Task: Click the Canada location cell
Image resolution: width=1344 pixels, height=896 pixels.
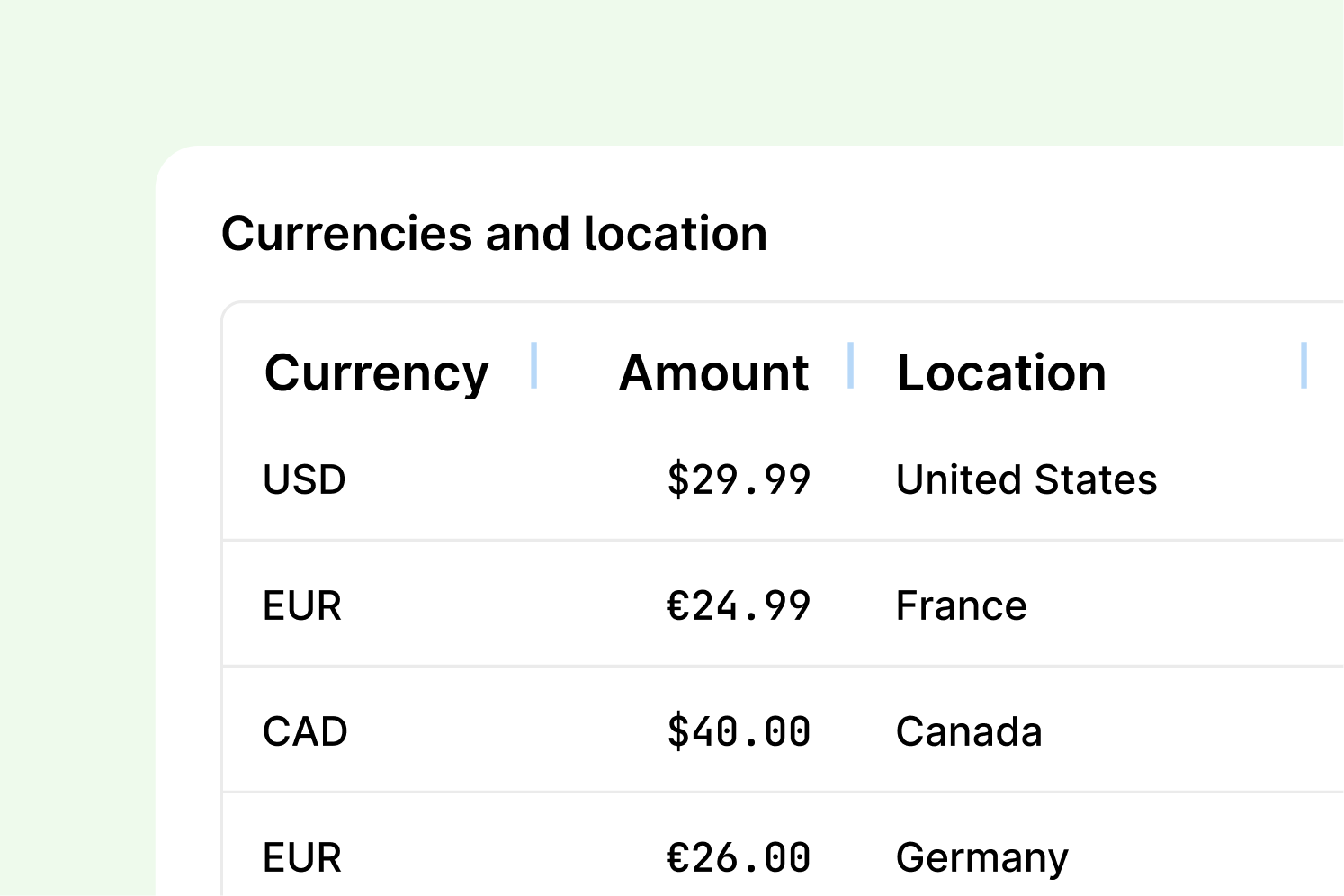Action: [968, 731]
